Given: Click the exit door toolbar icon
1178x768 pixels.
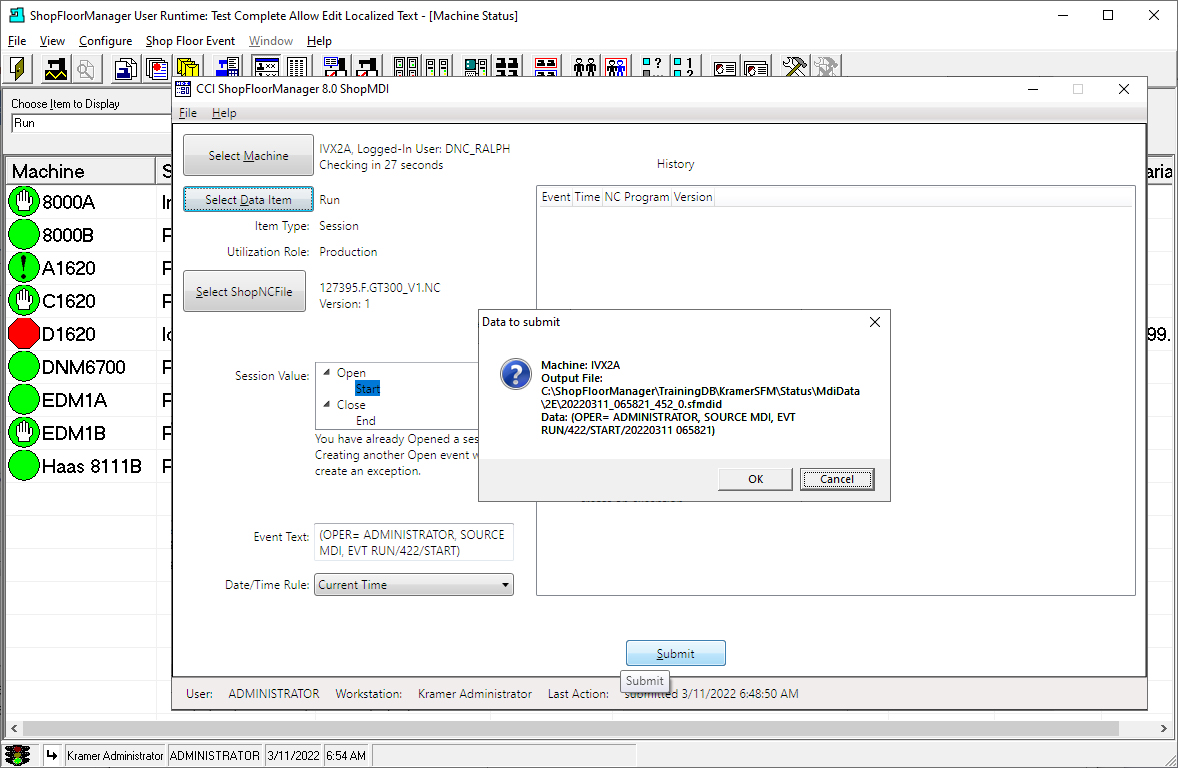Looking at the screenshot, I should 18,68.
